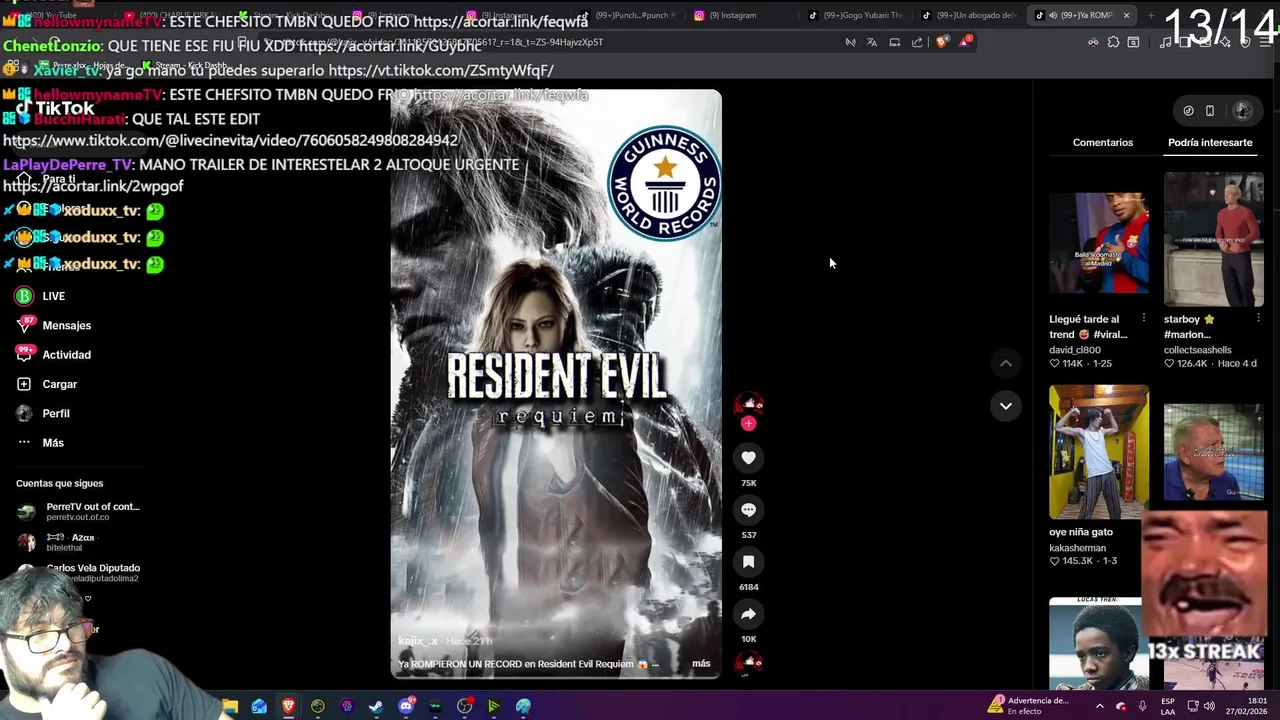Viewport: 1280px width, 720px height.
Task: Open kajix_x author profile link
Action: [x=418, y=641]
